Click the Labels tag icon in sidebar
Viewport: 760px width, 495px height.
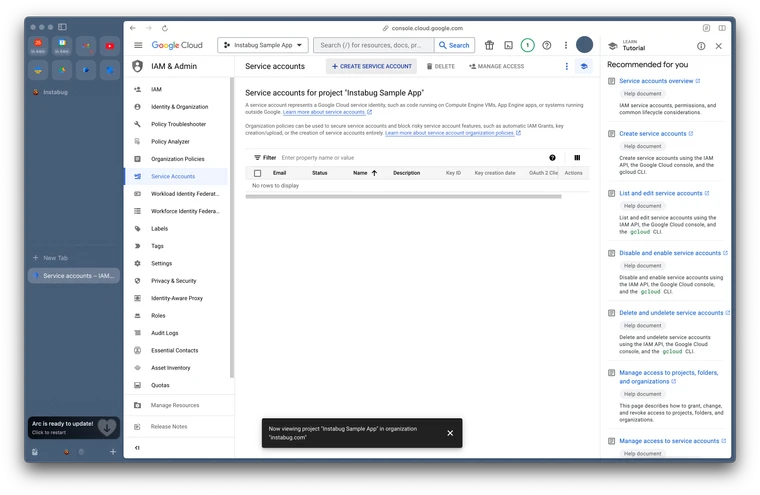[138, 229]
